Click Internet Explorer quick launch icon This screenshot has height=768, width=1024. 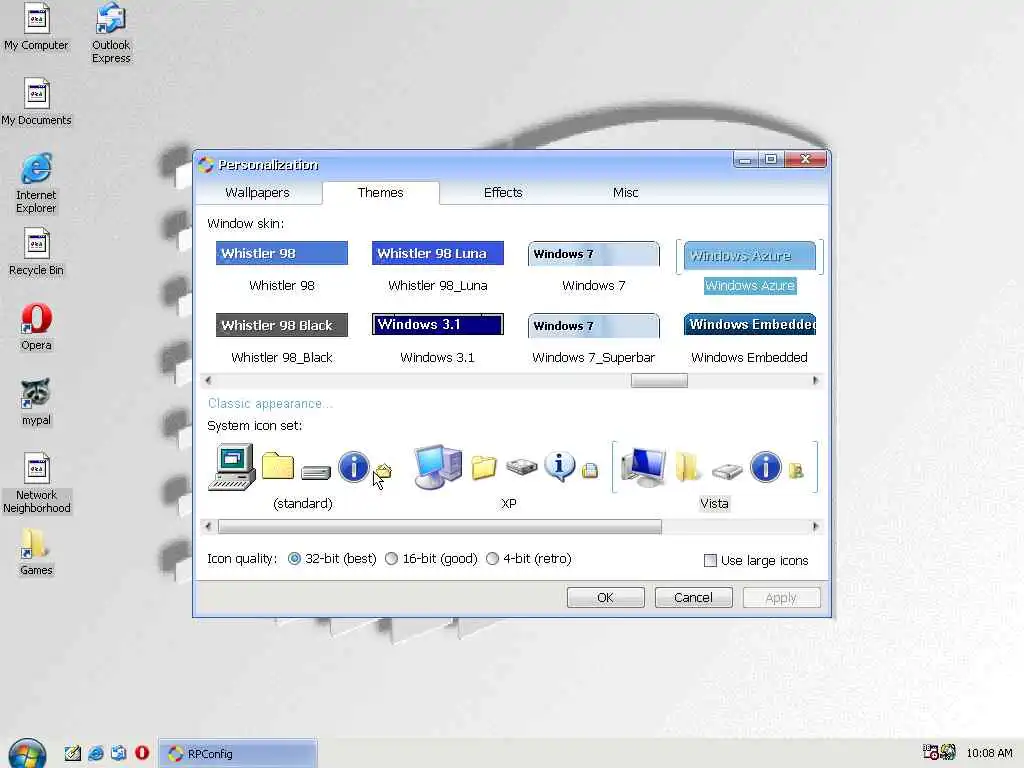95,753
